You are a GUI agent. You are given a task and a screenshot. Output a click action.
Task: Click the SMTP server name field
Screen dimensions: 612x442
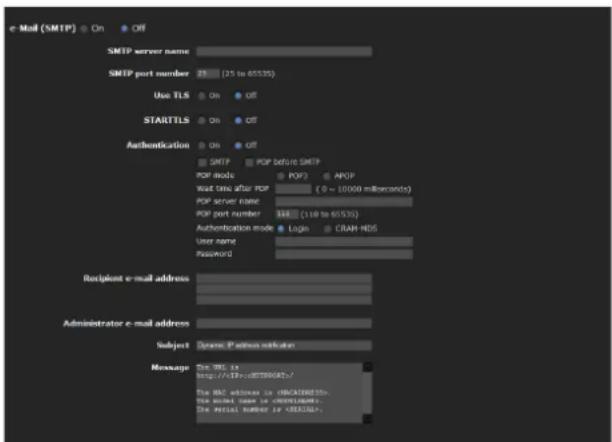click(284, 52)
